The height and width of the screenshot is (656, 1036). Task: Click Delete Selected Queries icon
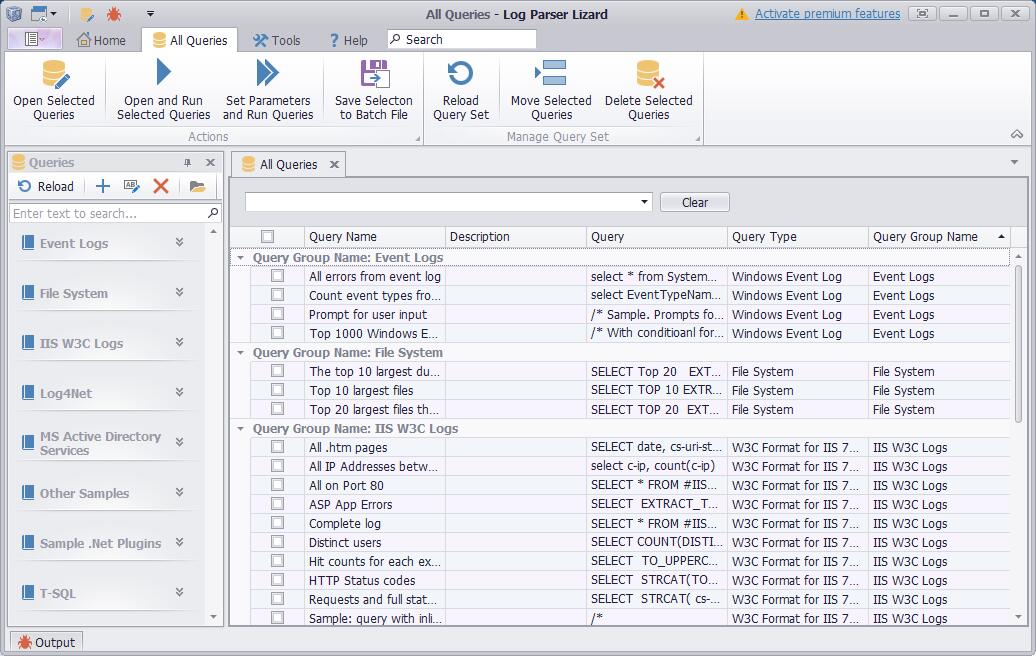pos(649,76)
